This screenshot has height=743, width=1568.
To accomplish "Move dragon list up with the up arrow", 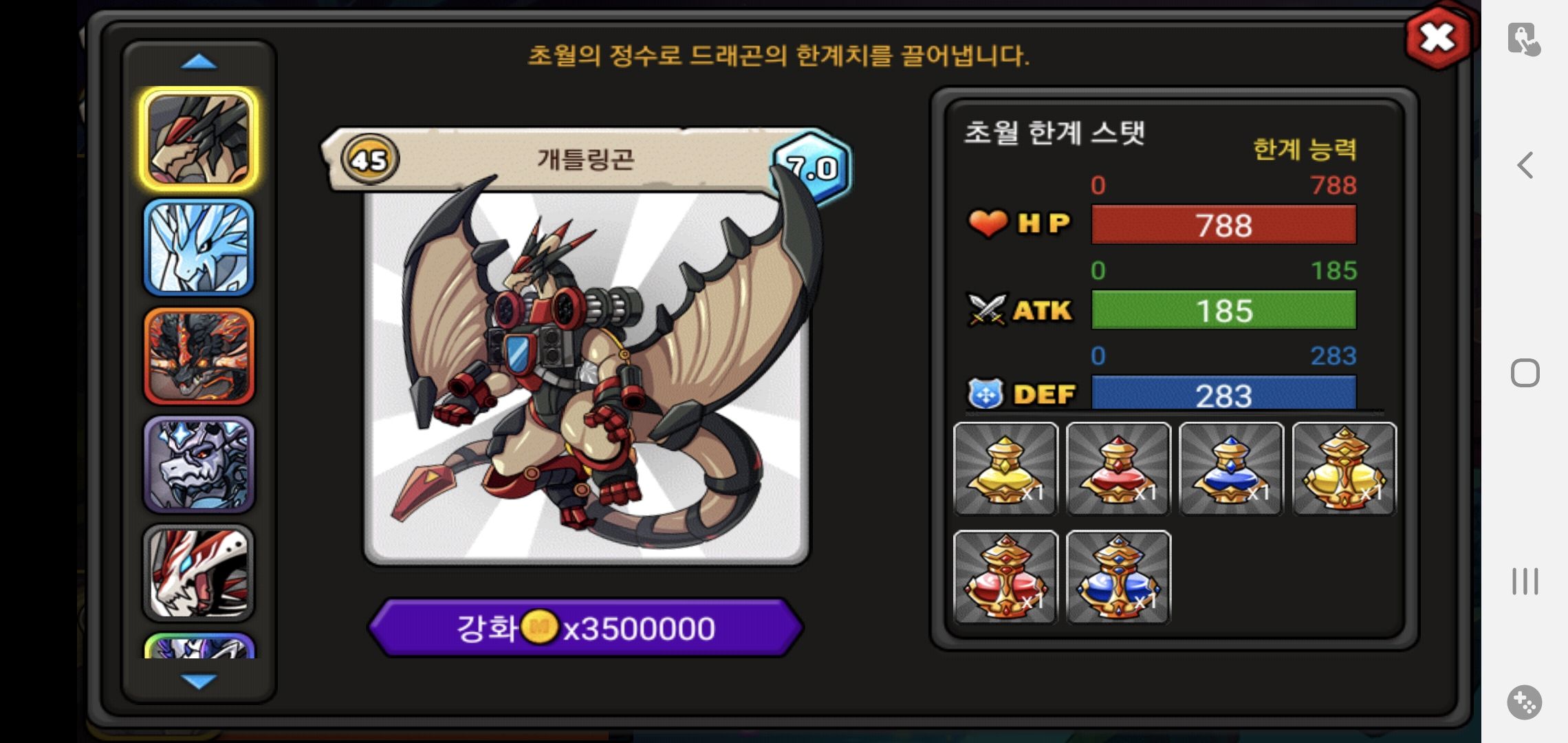I will click(199, 63).
